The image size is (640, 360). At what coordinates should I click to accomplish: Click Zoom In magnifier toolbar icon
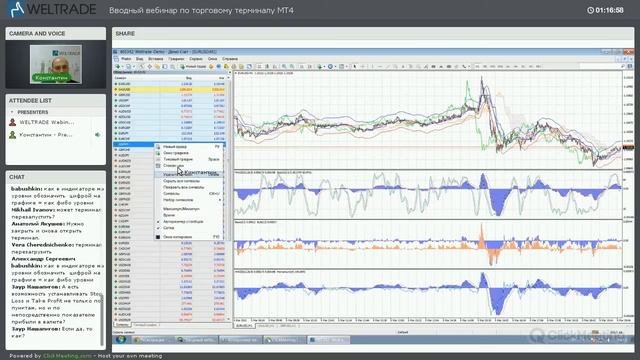pos(284,66)
